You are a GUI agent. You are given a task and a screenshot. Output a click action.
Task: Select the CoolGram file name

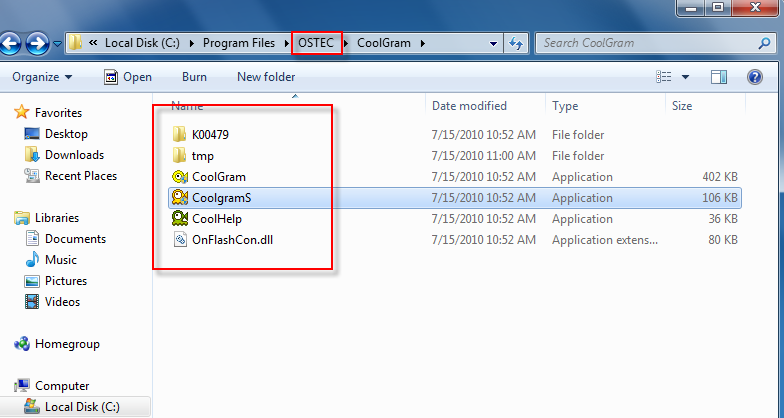click(x=218, y=177)
